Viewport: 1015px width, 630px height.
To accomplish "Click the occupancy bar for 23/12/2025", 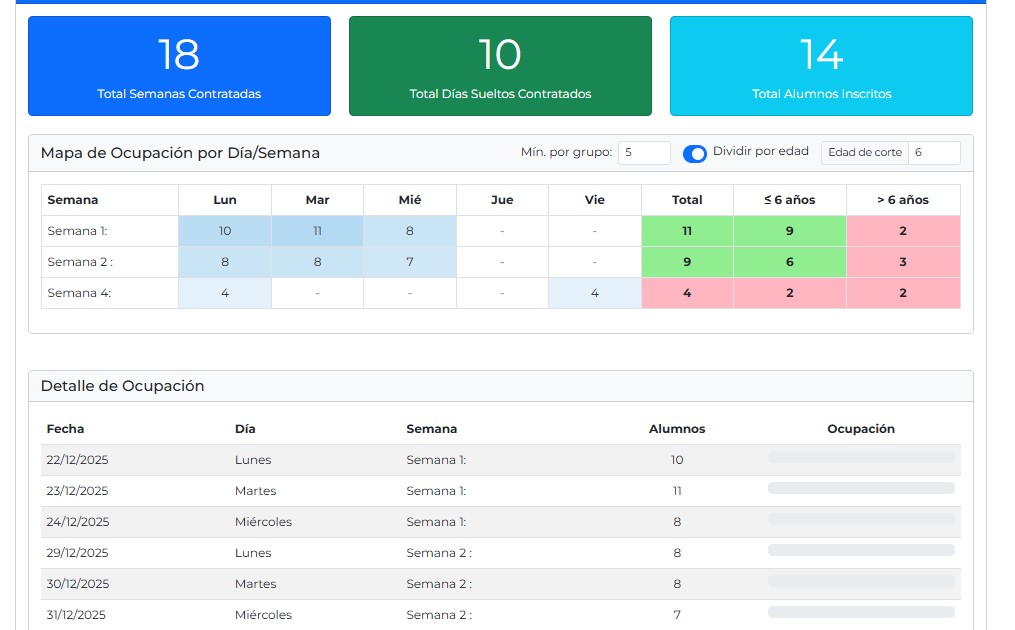I will coord(861,489).
